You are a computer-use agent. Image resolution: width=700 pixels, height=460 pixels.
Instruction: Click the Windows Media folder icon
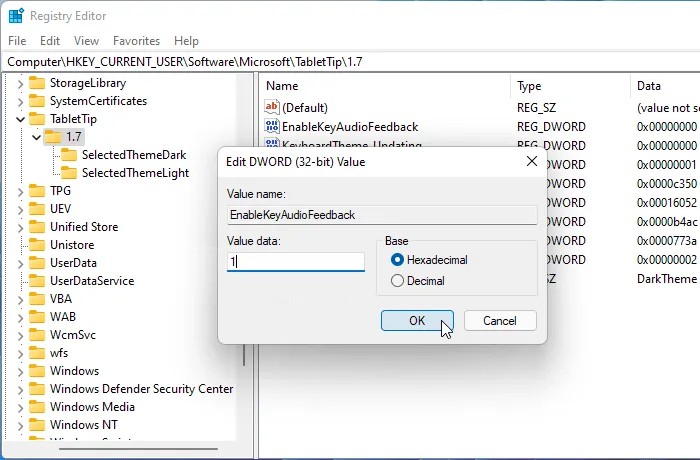click(37, 407)
